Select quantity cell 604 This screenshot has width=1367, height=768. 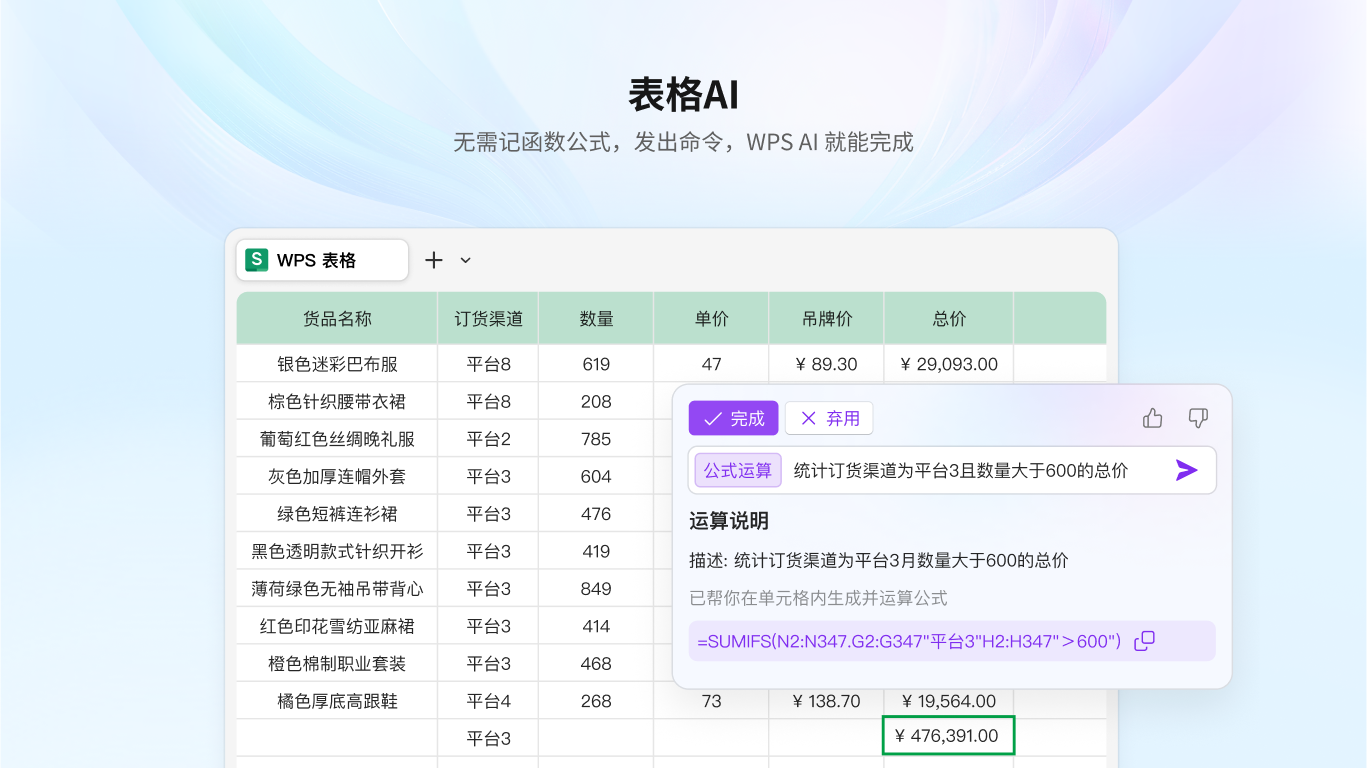click(596, 476)
